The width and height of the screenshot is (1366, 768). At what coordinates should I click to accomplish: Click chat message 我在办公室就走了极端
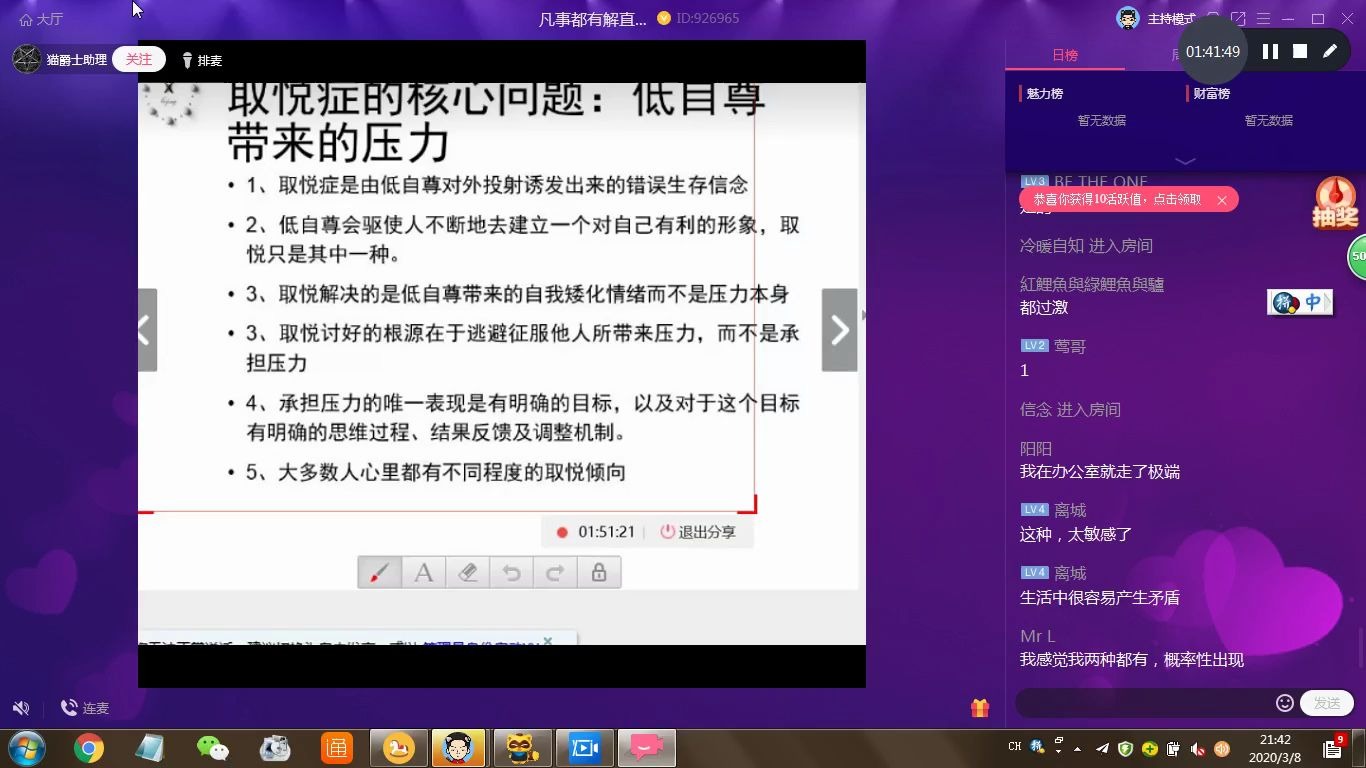[1100, 471]
